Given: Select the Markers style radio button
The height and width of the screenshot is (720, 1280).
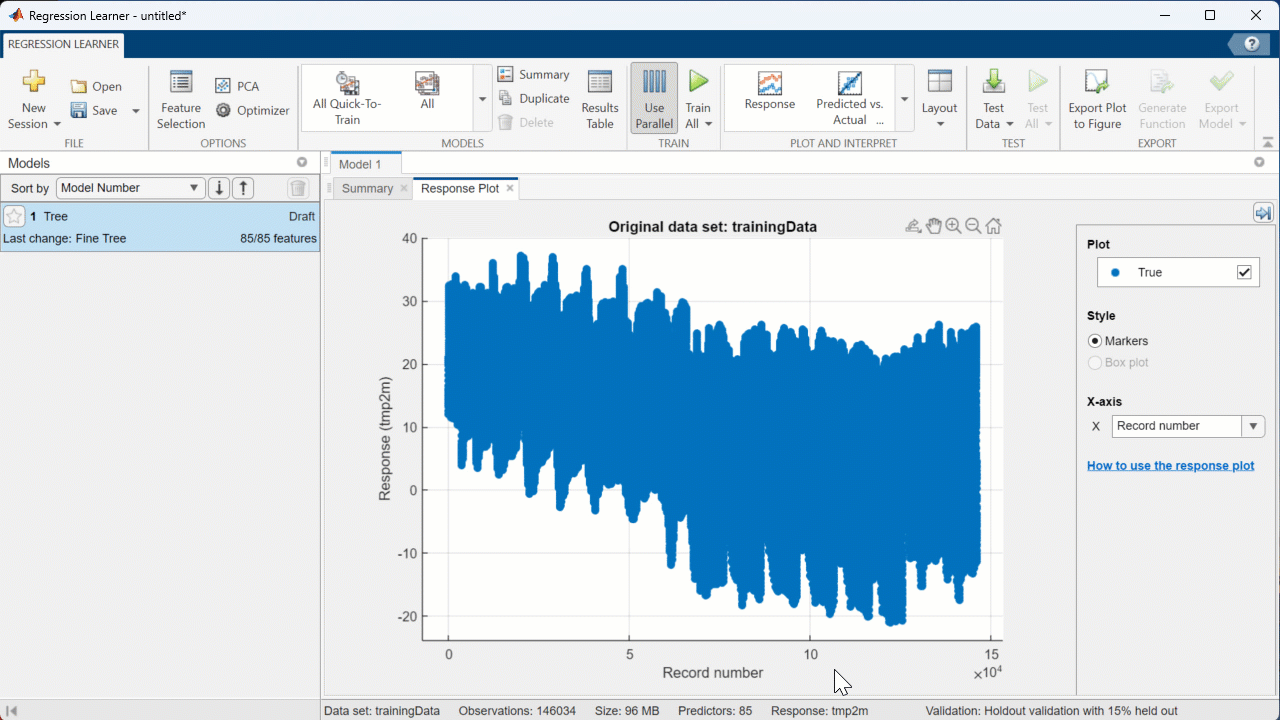Looking at the screenshot, I should pos(1095,341).
